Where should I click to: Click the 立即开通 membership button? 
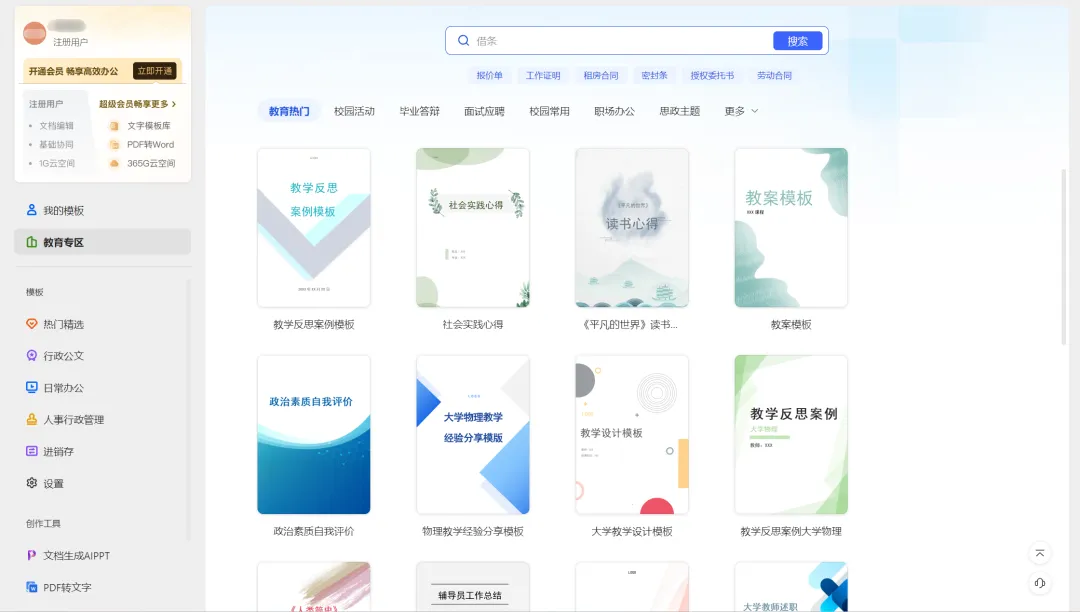point(155,71)
